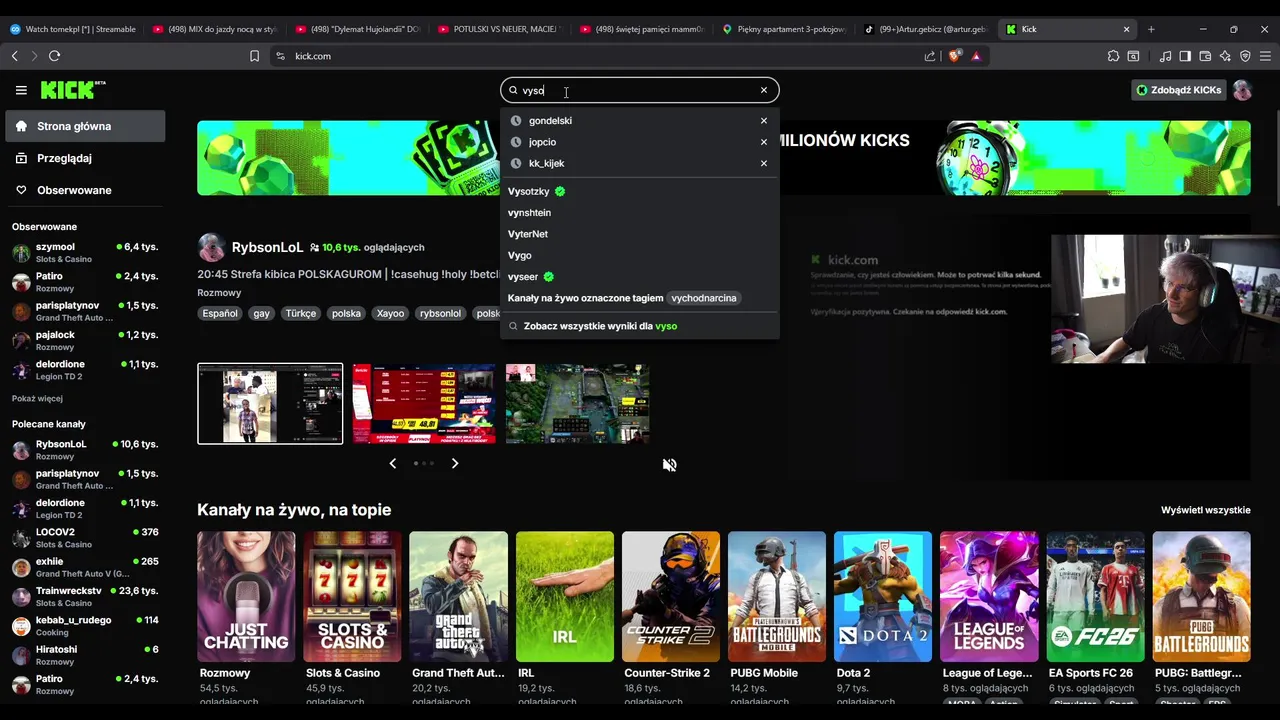Open followed channel parisplatynov
Viewport: 1280px width, 720px height.
tap(85, 311)
